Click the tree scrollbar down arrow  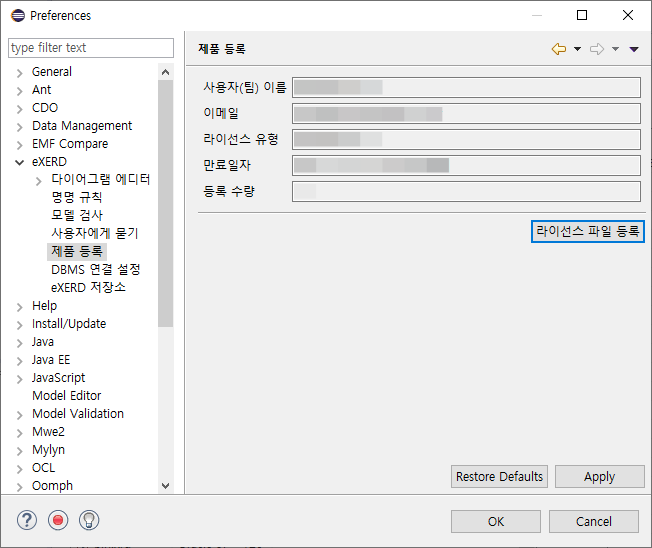tap(165, 486)
